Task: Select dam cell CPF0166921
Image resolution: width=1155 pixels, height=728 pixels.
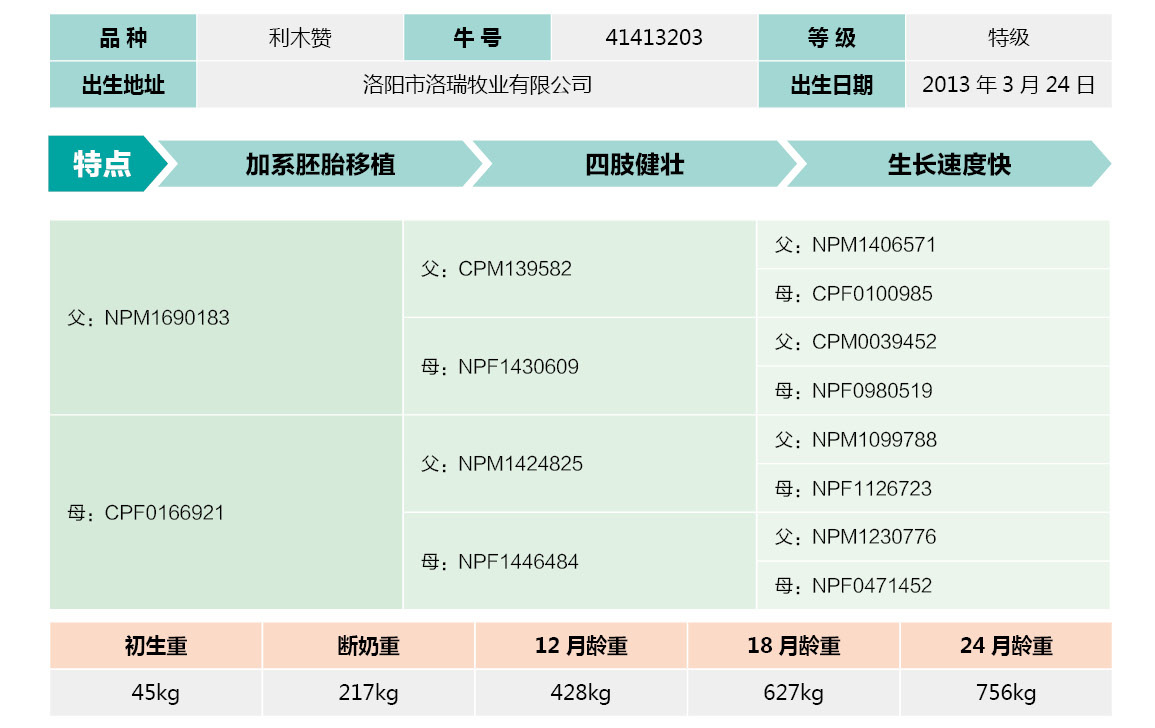Action: click(226, 513)
